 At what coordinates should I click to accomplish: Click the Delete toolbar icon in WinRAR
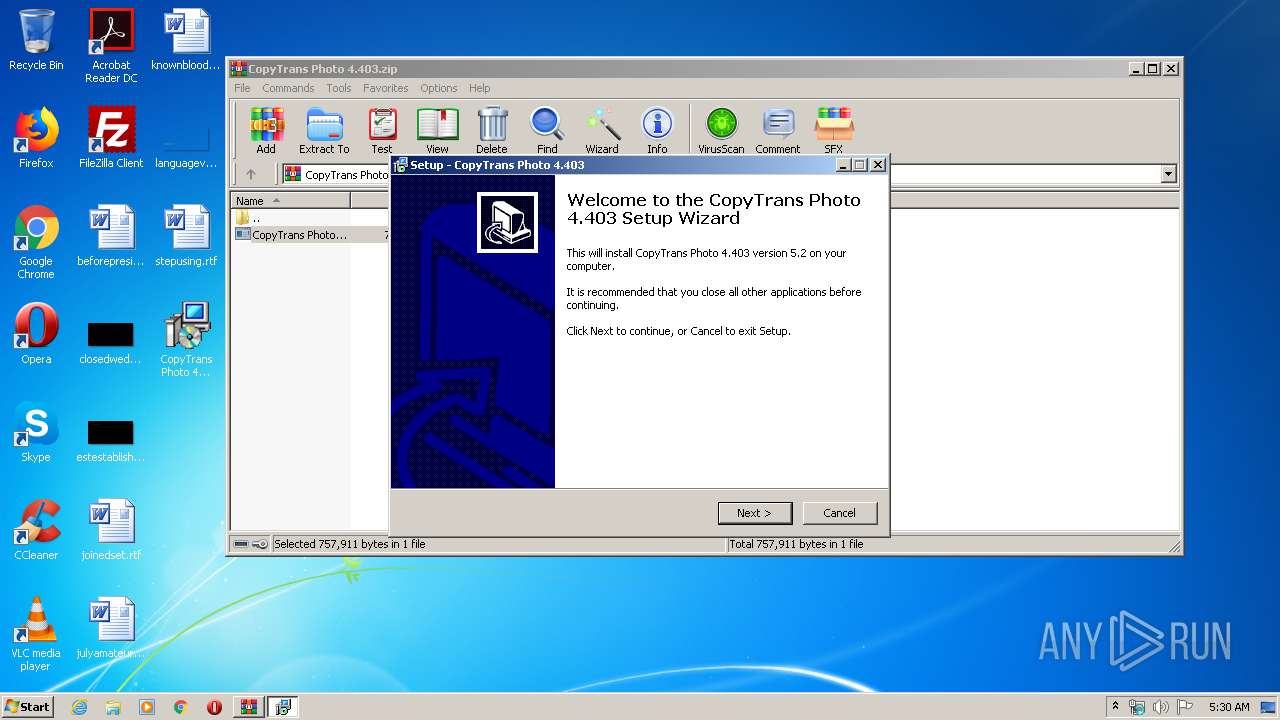[492, 131]
